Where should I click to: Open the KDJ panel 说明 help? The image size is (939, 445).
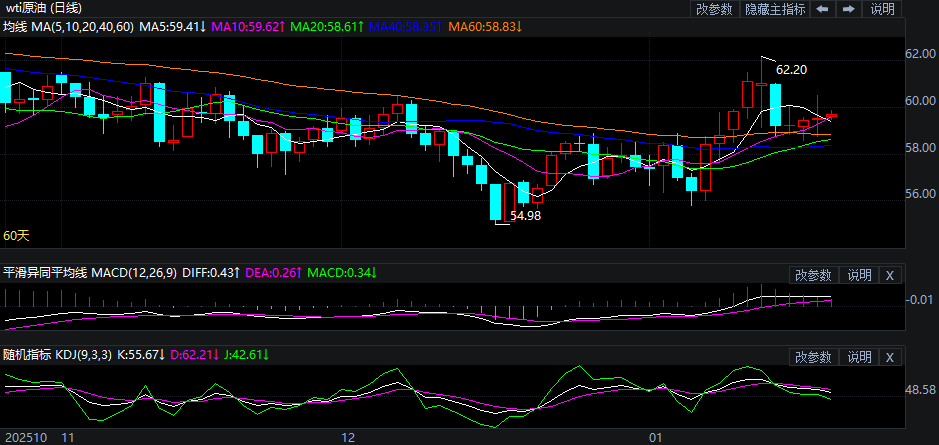click(x=859, y=357)
